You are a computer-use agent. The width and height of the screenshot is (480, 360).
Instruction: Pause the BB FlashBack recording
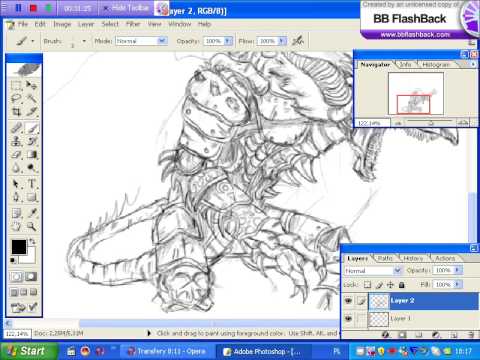pos(18,8)
